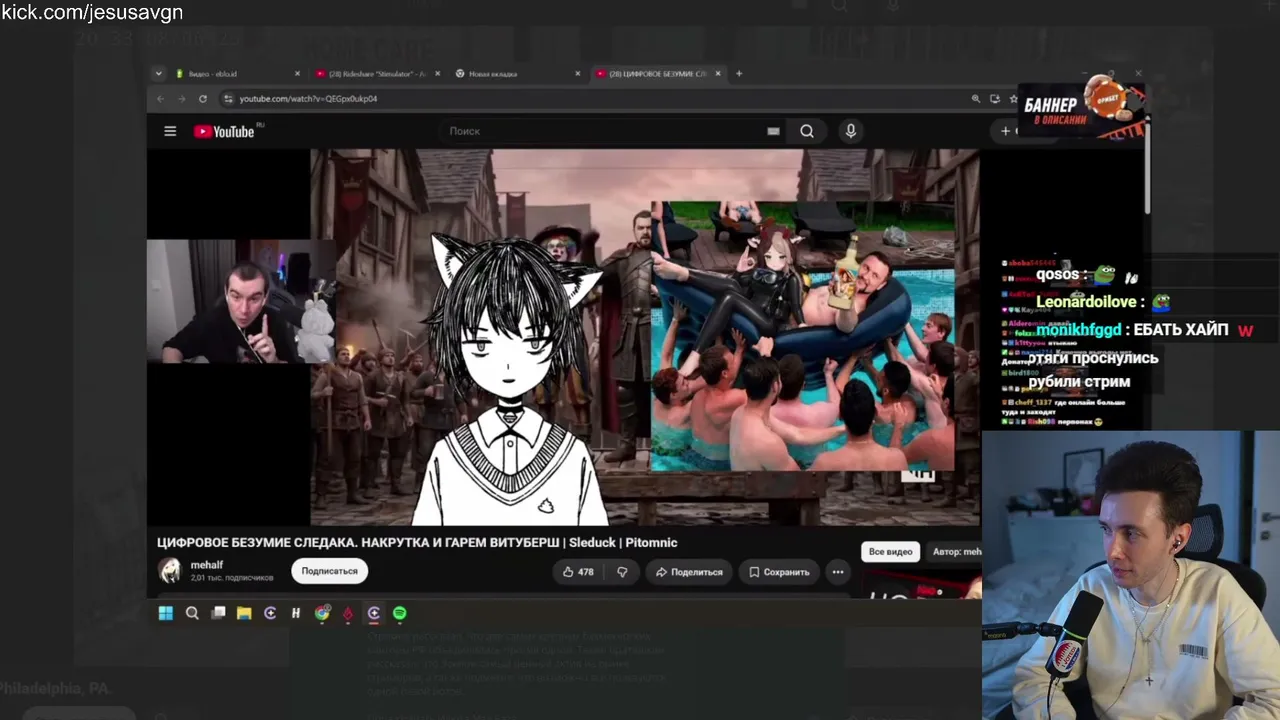The width and height of the screenshot is (1280, 720).
Task: Open the browser zoom magnifier icon
Action: click(x=976, y=99)
